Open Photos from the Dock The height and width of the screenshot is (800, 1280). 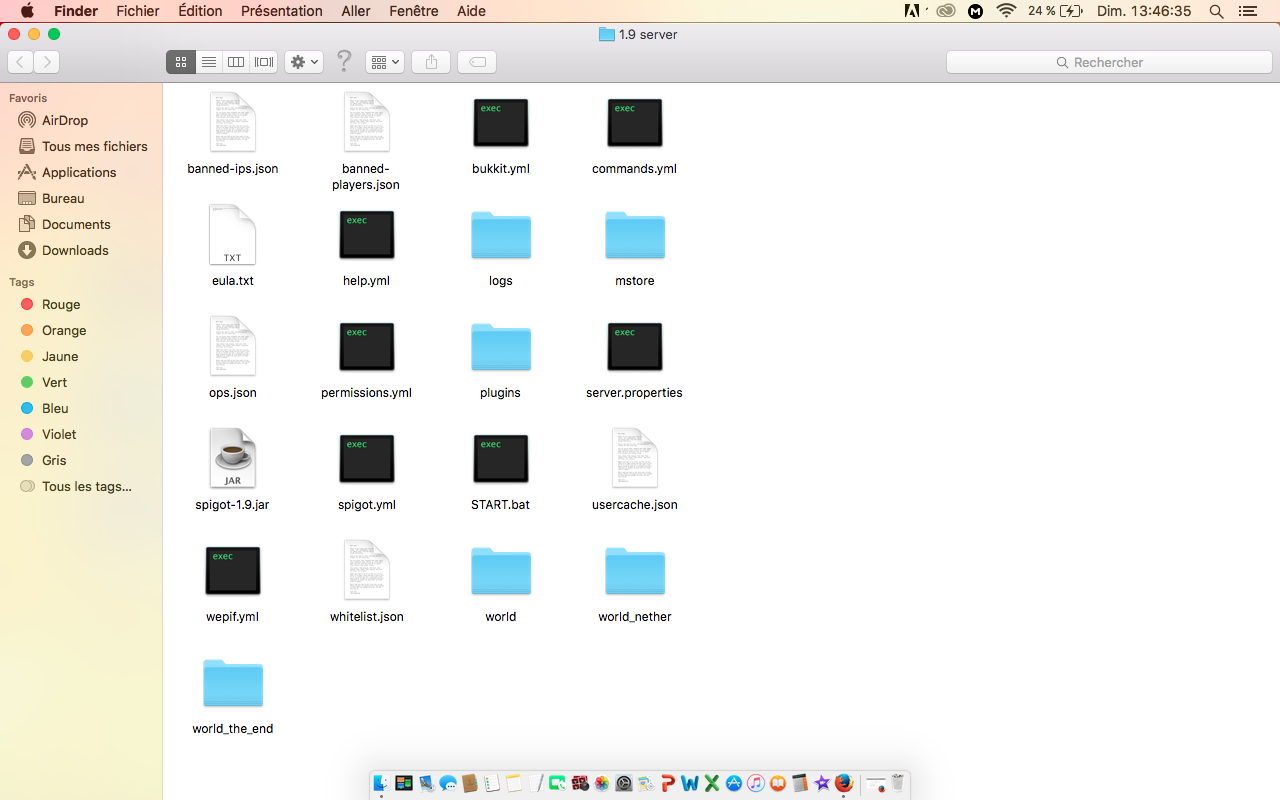click(602, 783)
